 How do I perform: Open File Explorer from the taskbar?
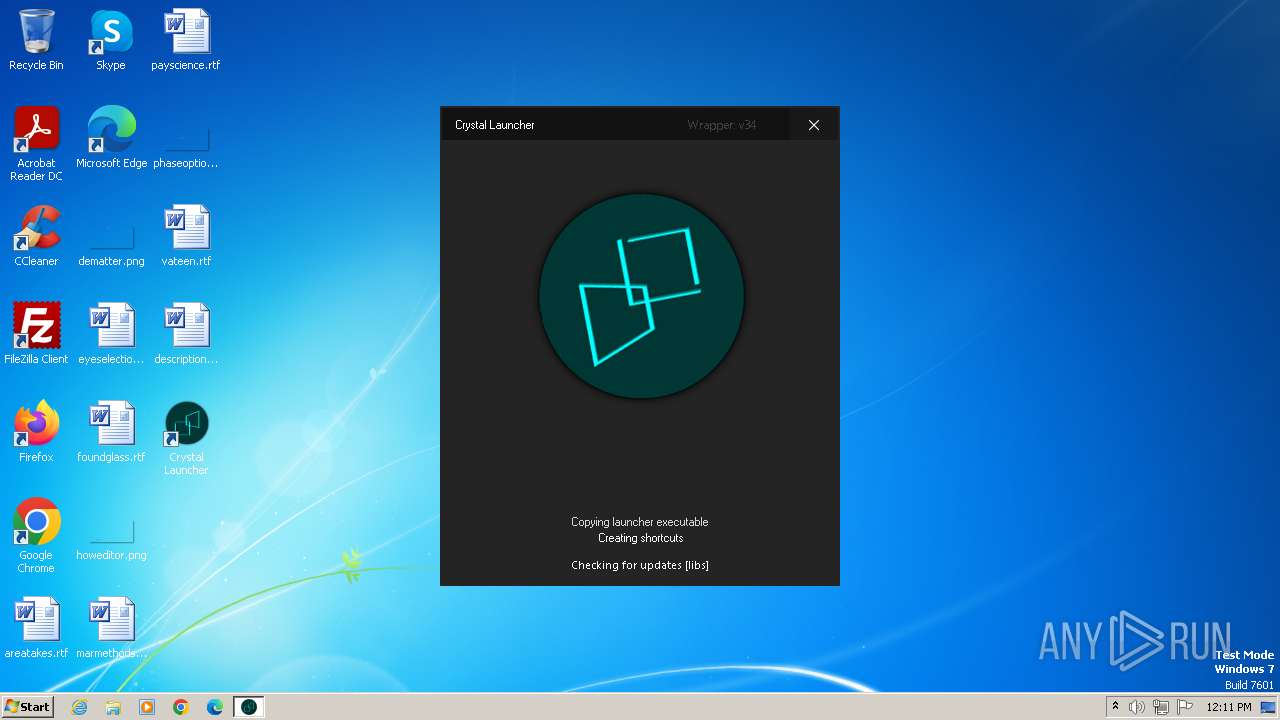[x=113, y=707]
